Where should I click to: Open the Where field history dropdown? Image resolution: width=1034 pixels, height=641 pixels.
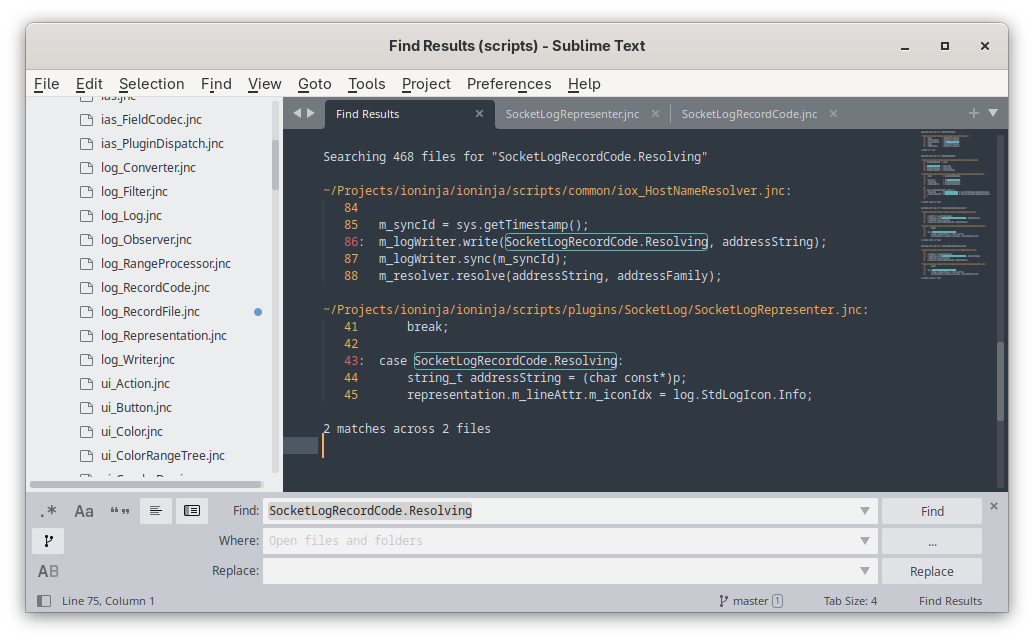[x=865, y=541]
